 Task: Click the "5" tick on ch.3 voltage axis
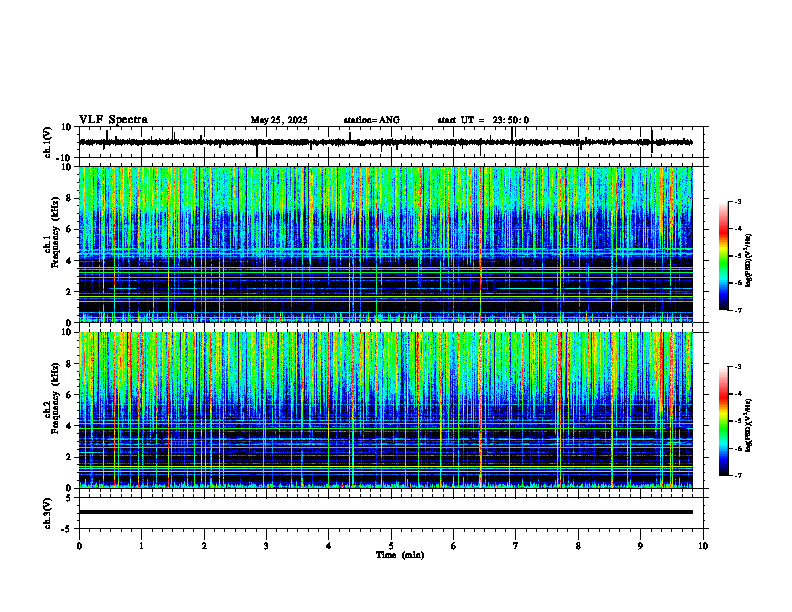69,498
